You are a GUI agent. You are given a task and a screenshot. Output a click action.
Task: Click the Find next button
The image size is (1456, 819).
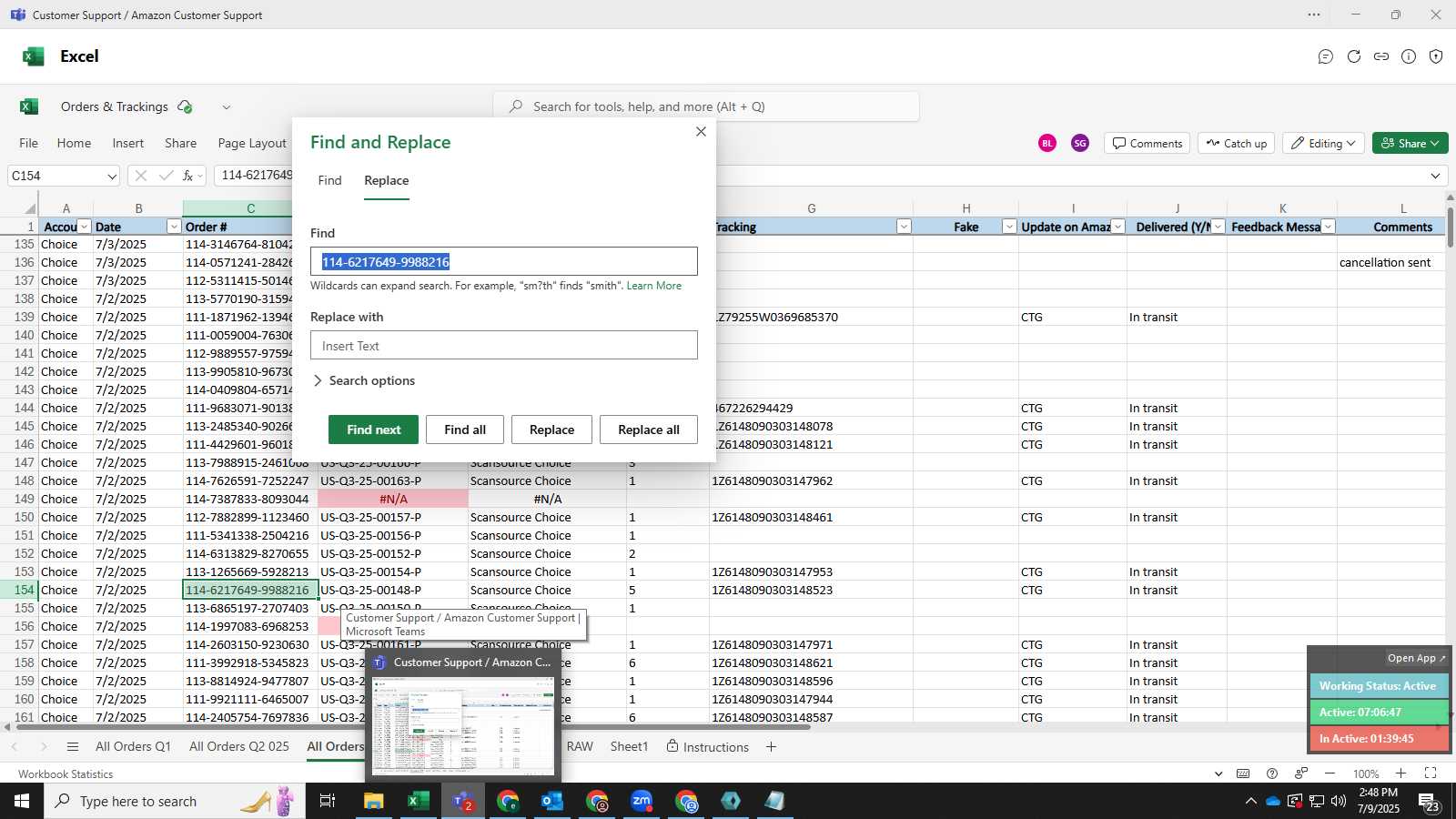(x=373, y=430)
